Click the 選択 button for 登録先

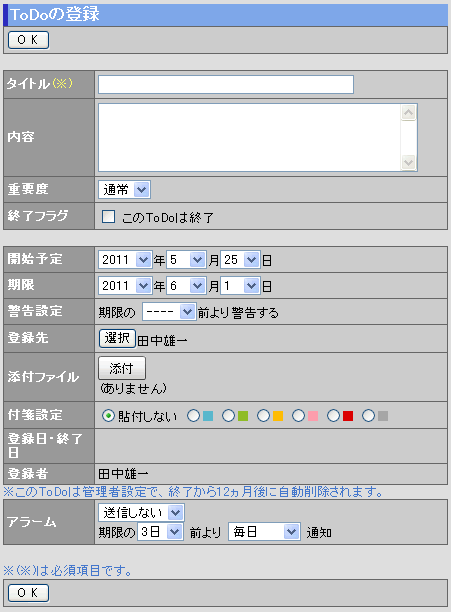(x=117, y=338)
